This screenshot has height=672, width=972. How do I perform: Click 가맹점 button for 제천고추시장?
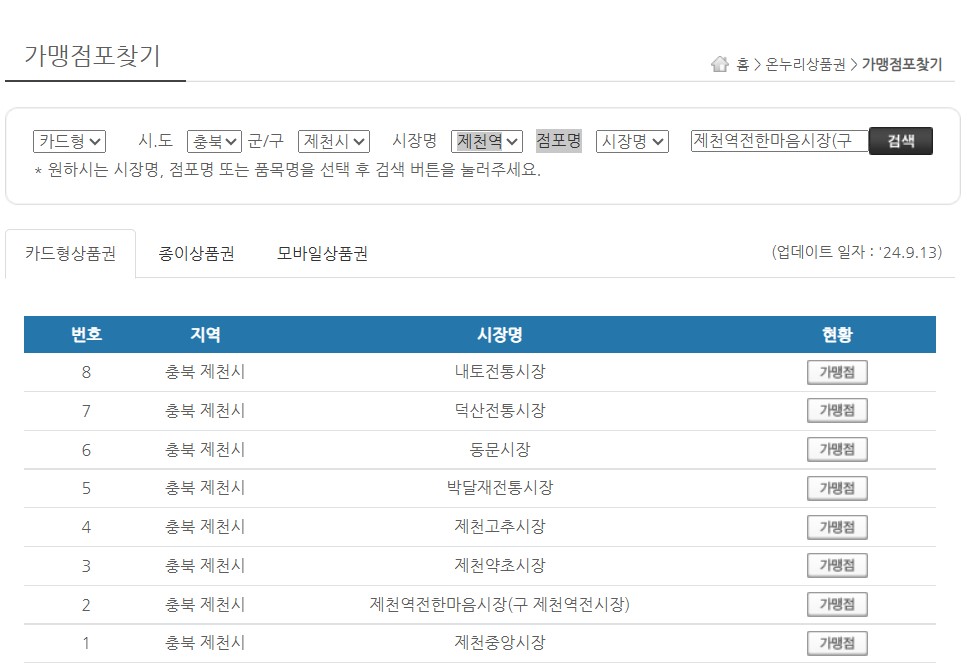click(x=837, y=527)
